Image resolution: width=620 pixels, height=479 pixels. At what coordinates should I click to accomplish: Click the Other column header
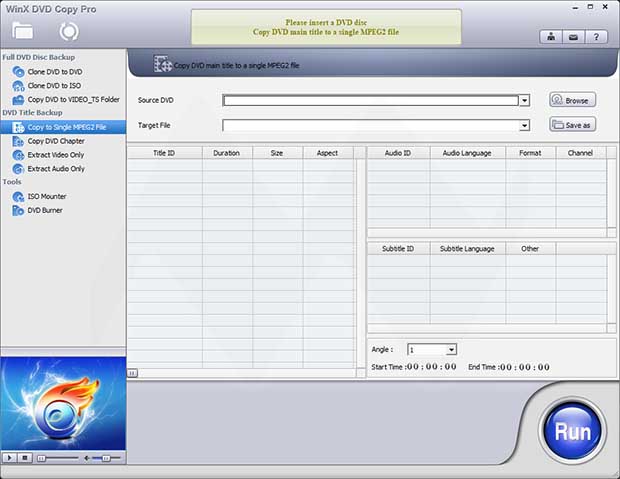530,249
